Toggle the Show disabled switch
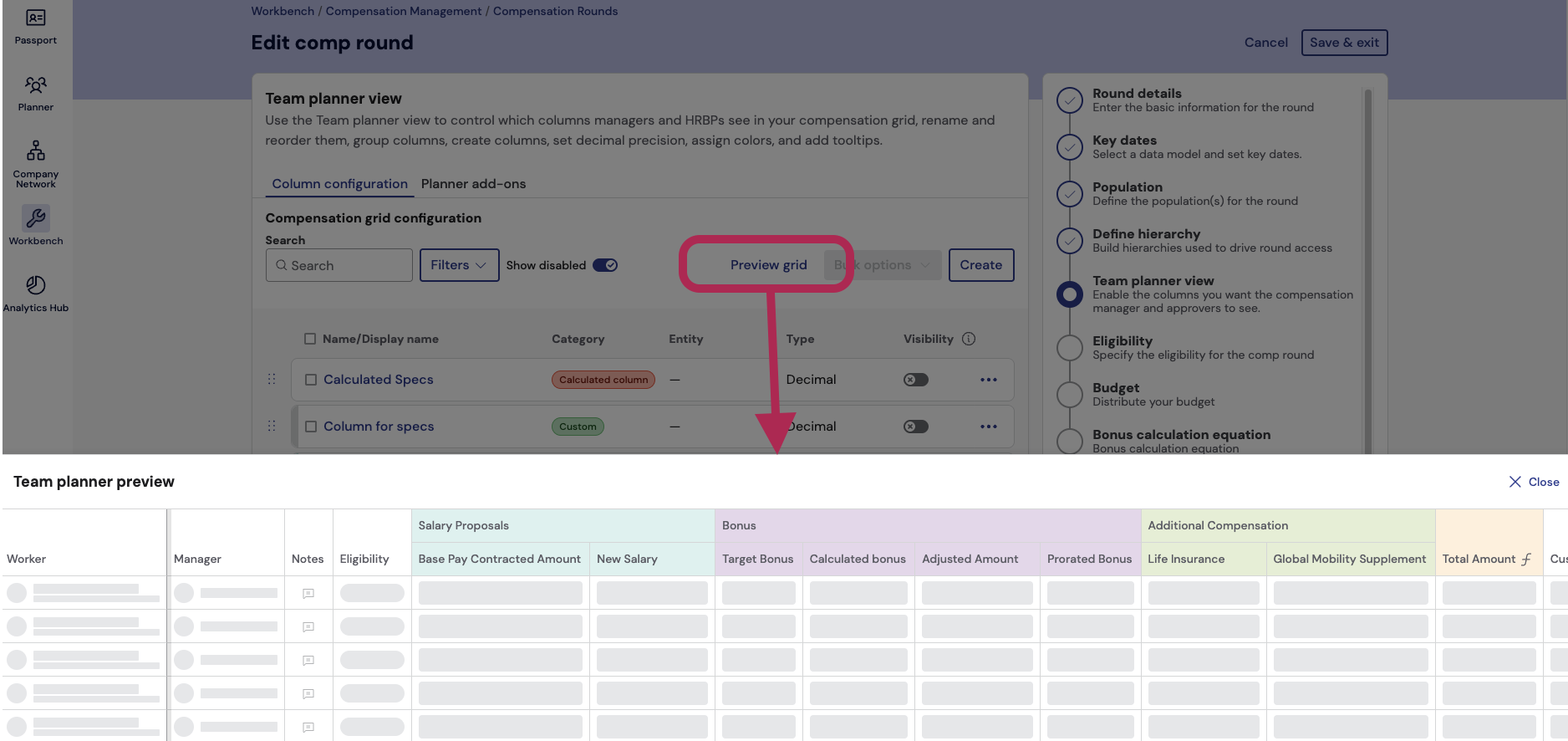Screen dimensions: 1568x741 click(604, 265)
